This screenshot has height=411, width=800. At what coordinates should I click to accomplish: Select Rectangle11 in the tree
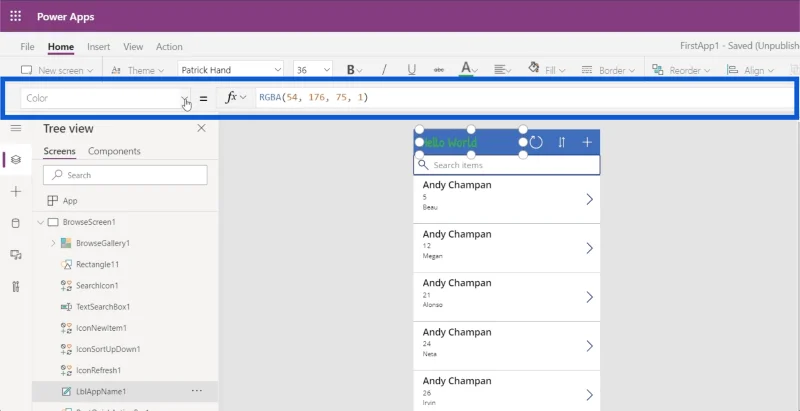[x=97, y=264]
